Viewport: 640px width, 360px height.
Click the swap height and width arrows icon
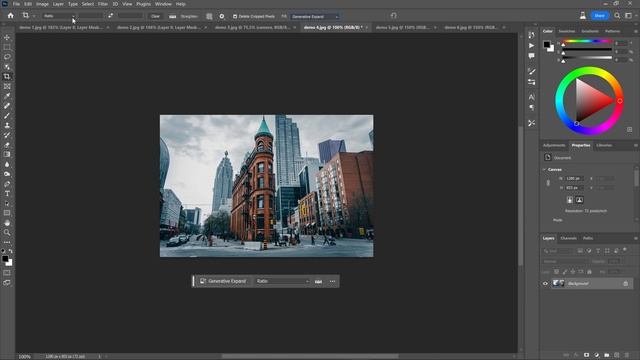[111, 16]
